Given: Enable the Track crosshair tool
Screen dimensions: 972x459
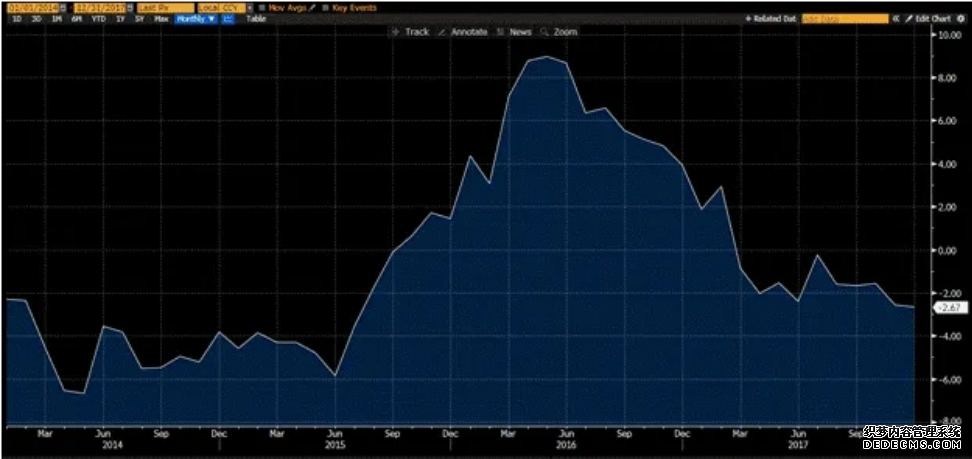Looking at the screenshot, I should pyautogui.click(x=410, y=32).
